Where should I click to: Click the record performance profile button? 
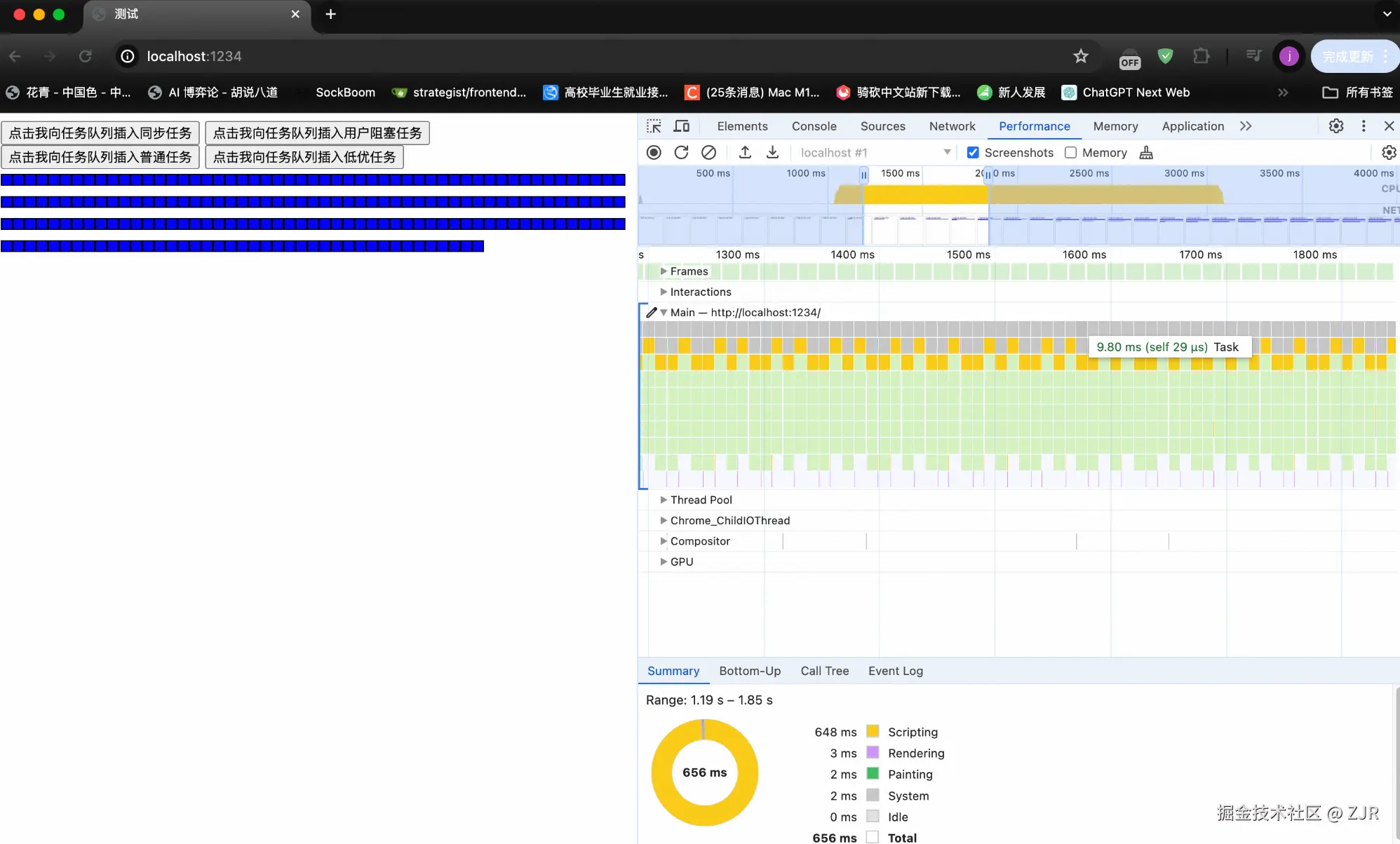654,152
